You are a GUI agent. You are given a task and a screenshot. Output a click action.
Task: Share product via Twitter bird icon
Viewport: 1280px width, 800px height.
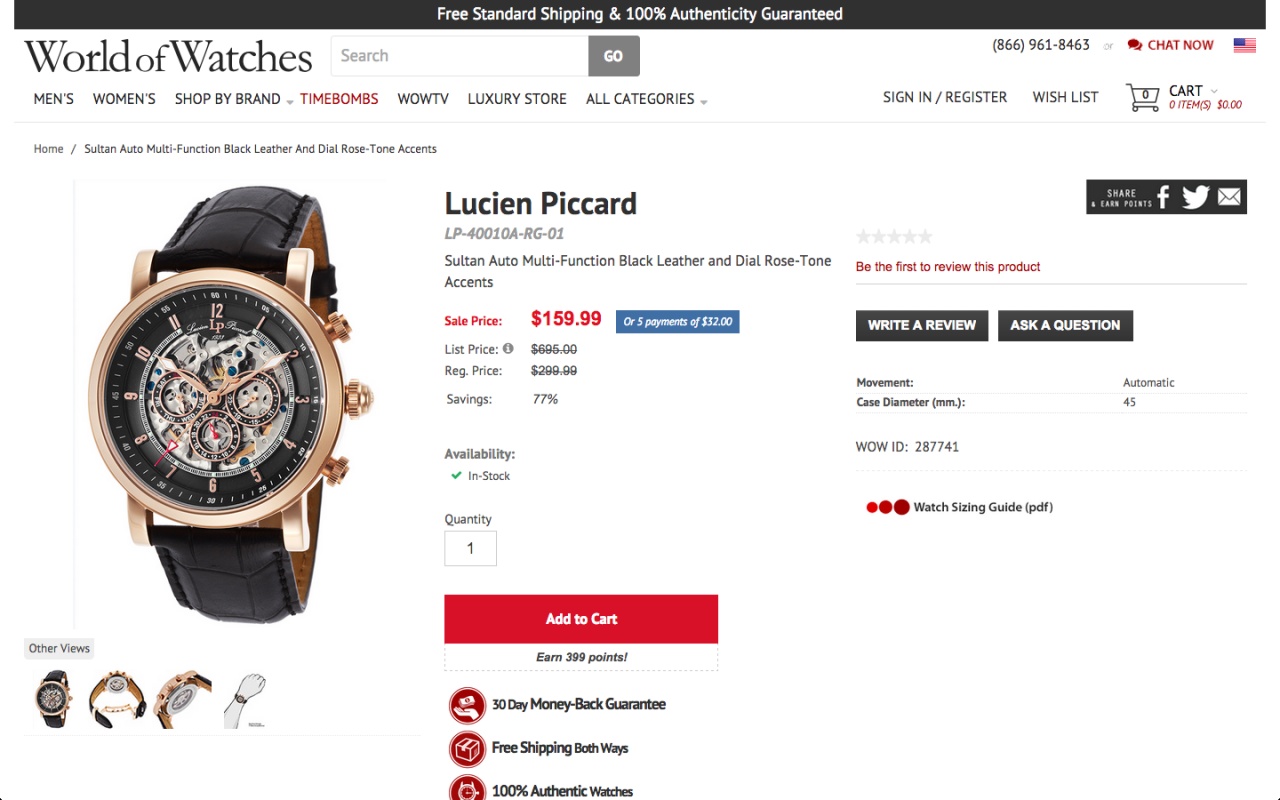tap(1195, 197)
